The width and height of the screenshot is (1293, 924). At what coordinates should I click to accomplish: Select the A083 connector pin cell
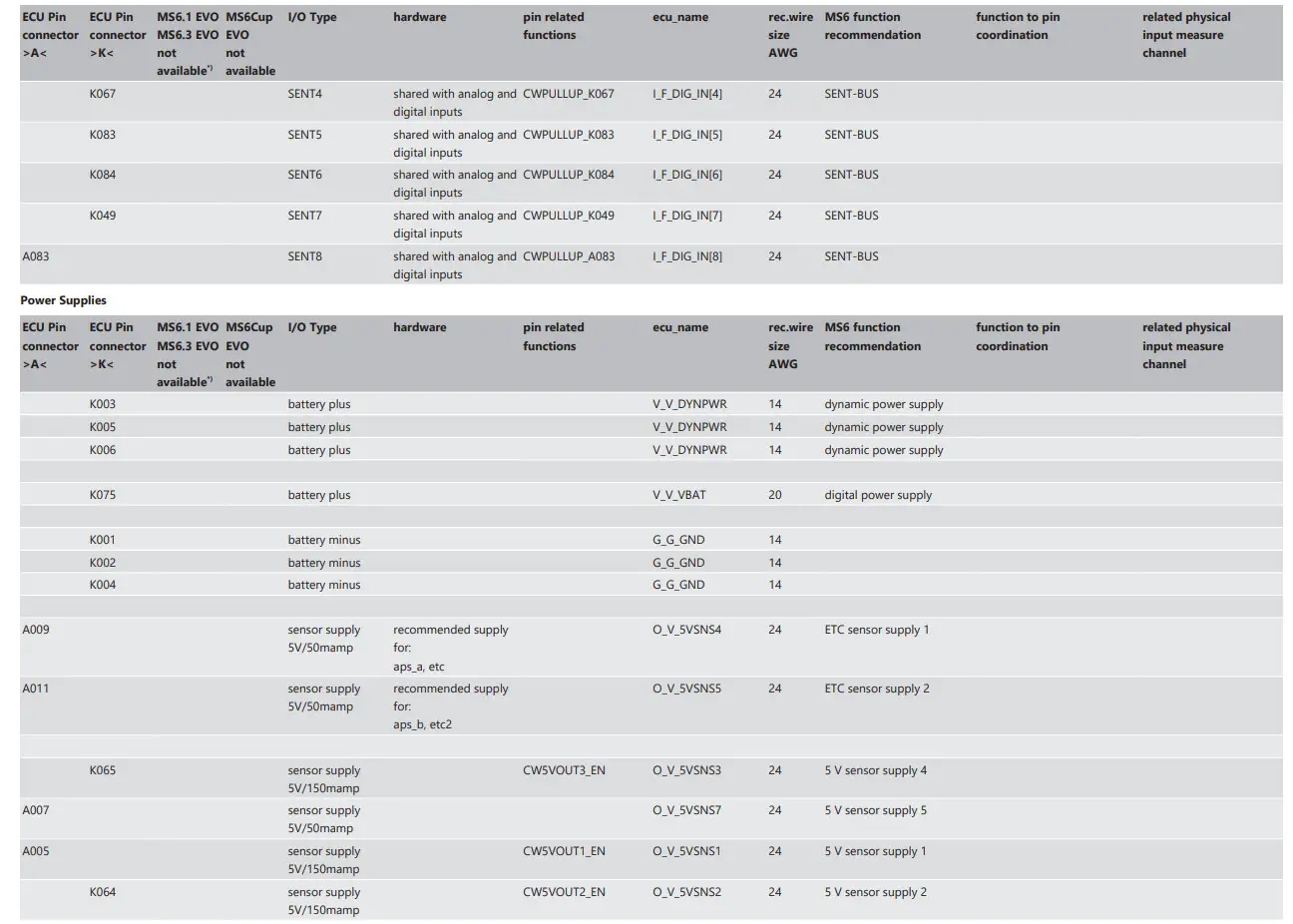[x=36, y=256]
